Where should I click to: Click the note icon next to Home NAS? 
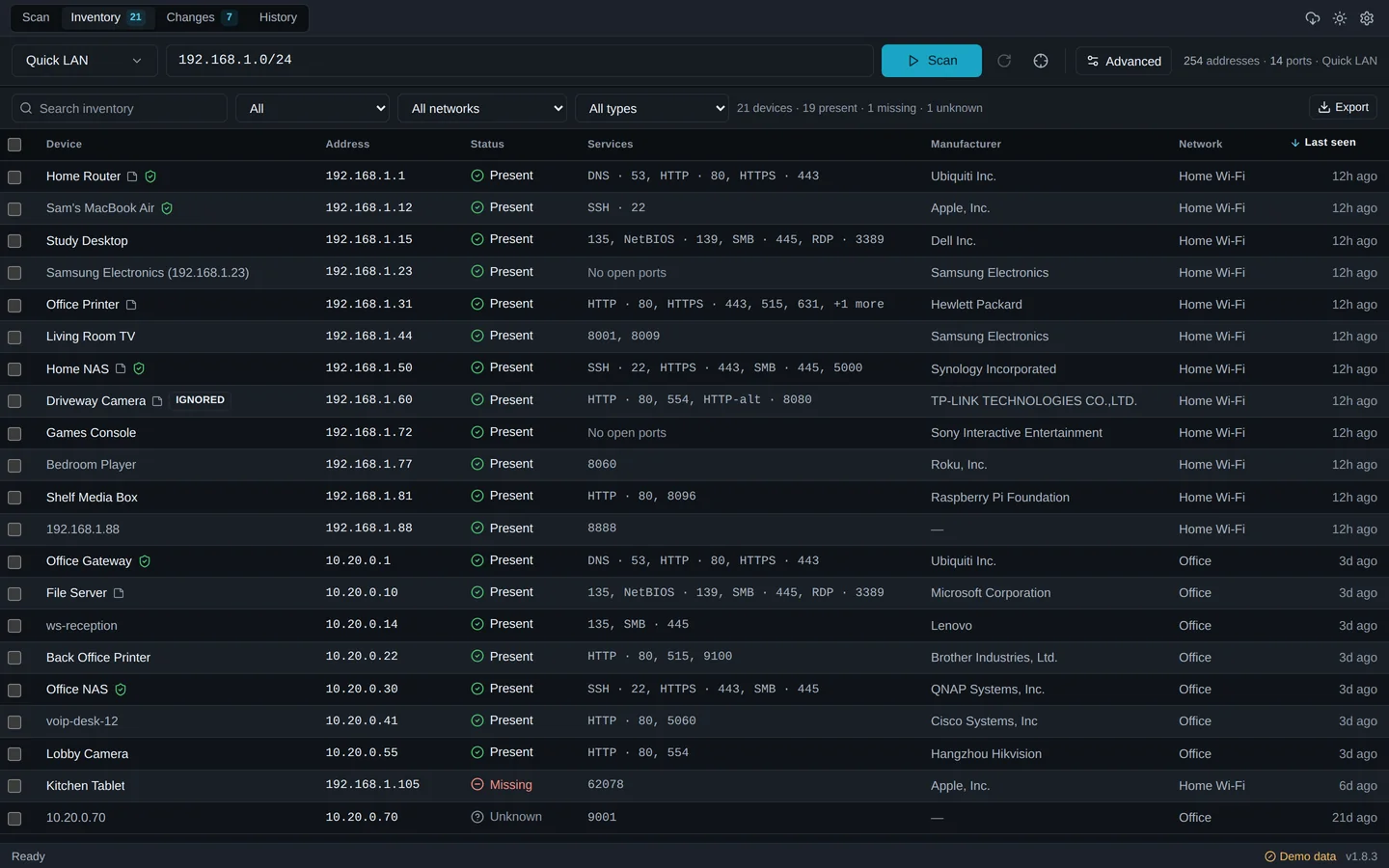pos(121,368)
